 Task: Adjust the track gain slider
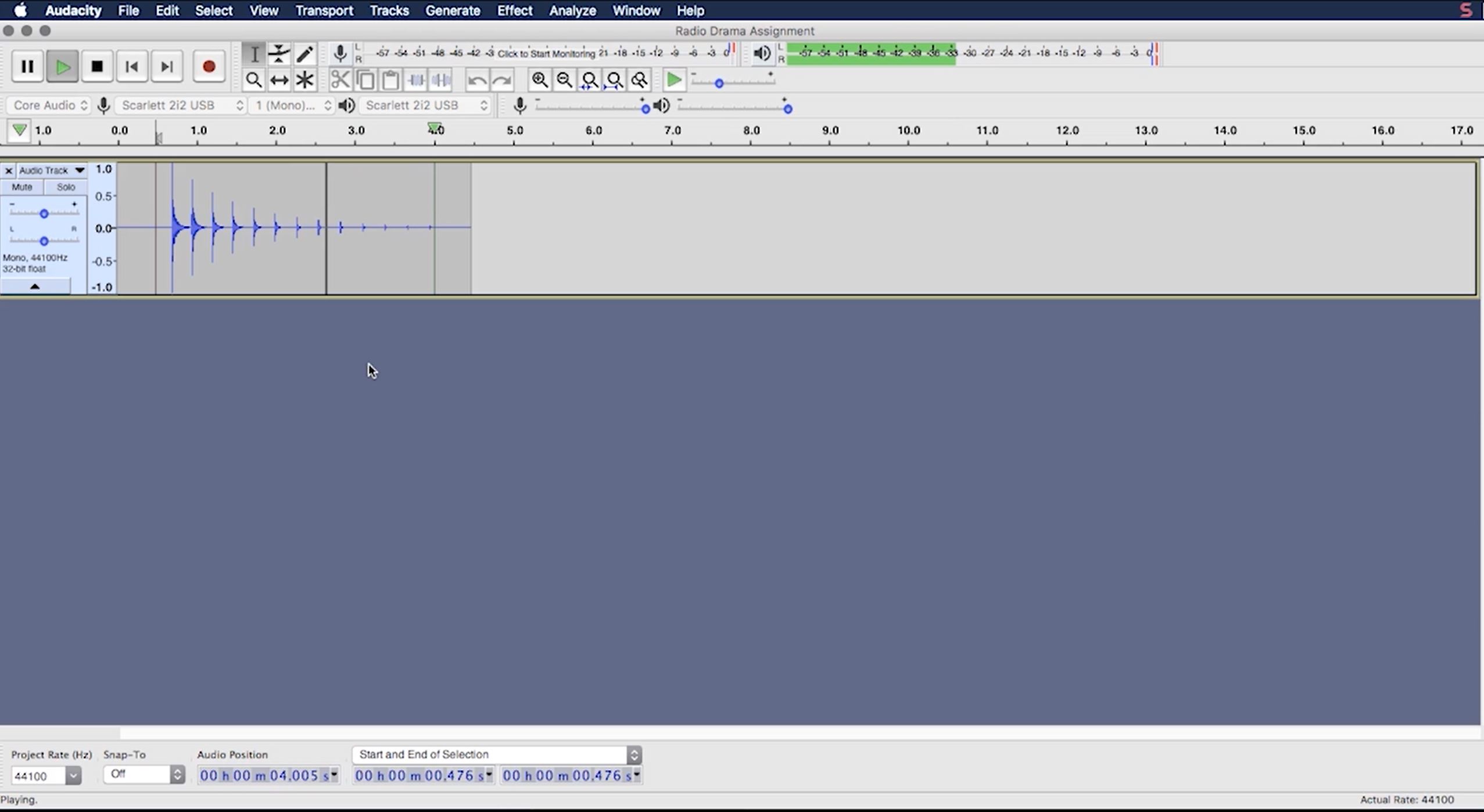click(x=44, y=214)
